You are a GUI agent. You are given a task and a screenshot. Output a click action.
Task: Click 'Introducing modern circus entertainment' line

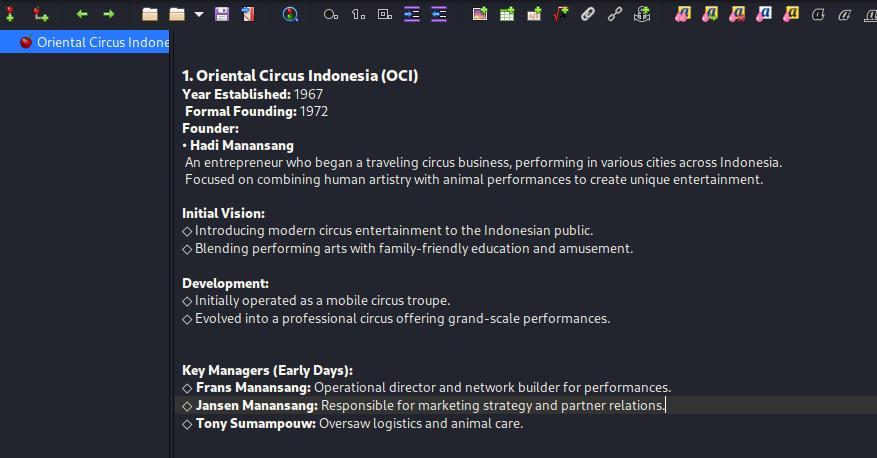click(x=388, y=230)
